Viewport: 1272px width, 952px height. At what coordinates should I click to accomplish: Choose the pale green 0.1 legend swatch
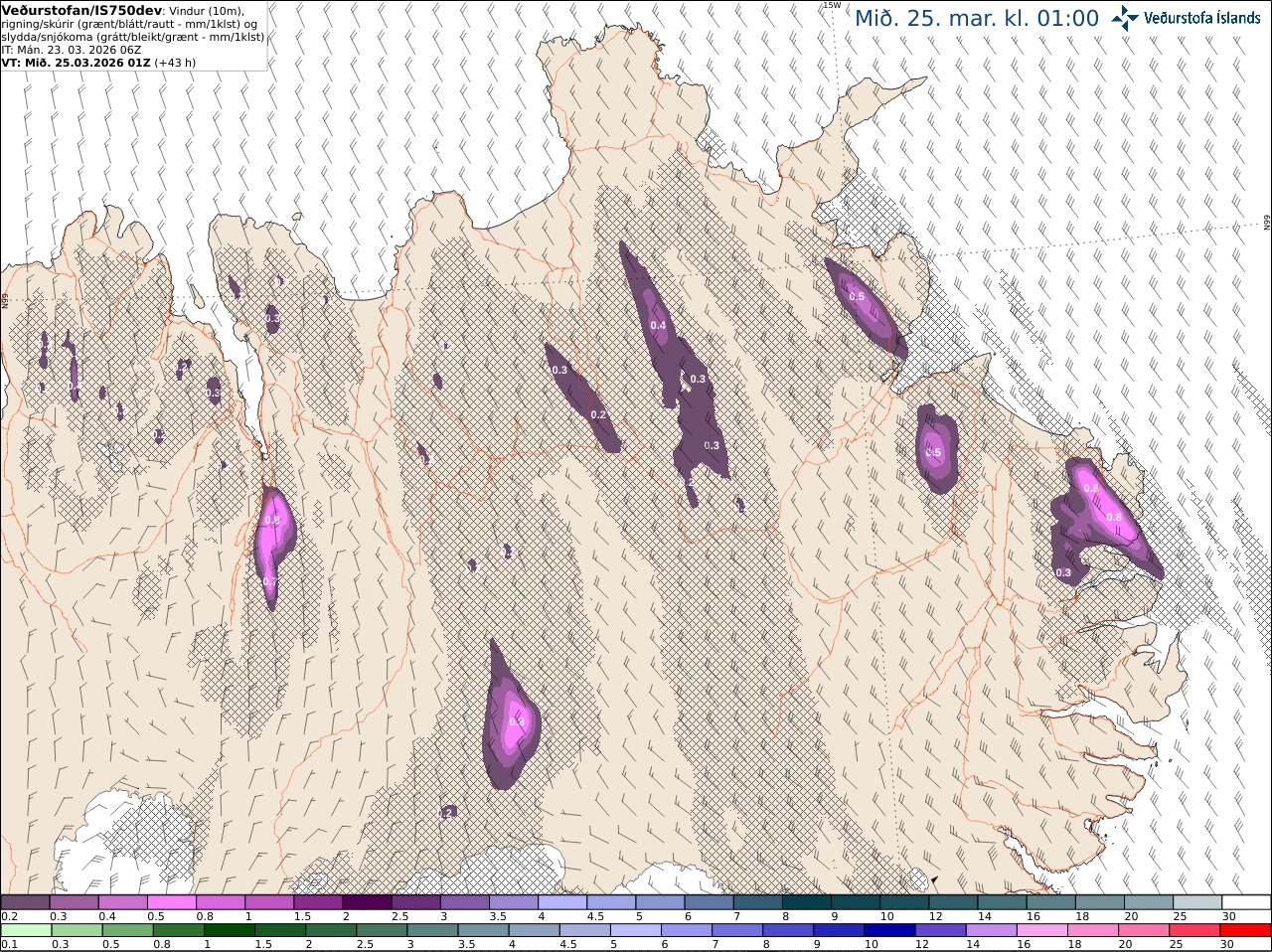tap(25, 930)
